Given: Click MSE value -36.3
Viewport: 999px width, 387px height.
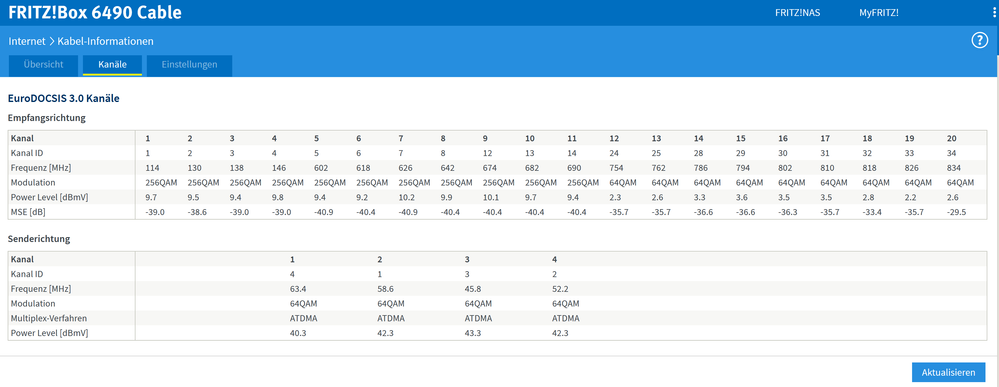Looking at the screenshot, I should point(787,212).
